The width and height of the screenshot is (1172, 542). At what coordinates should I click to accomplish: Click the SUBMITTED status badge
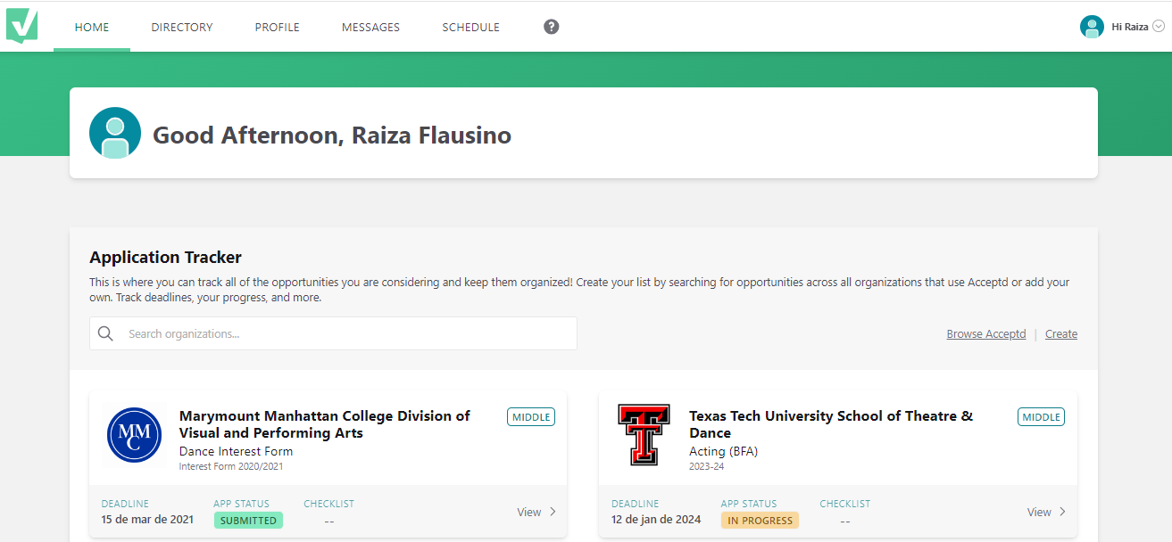coord(248,521)
